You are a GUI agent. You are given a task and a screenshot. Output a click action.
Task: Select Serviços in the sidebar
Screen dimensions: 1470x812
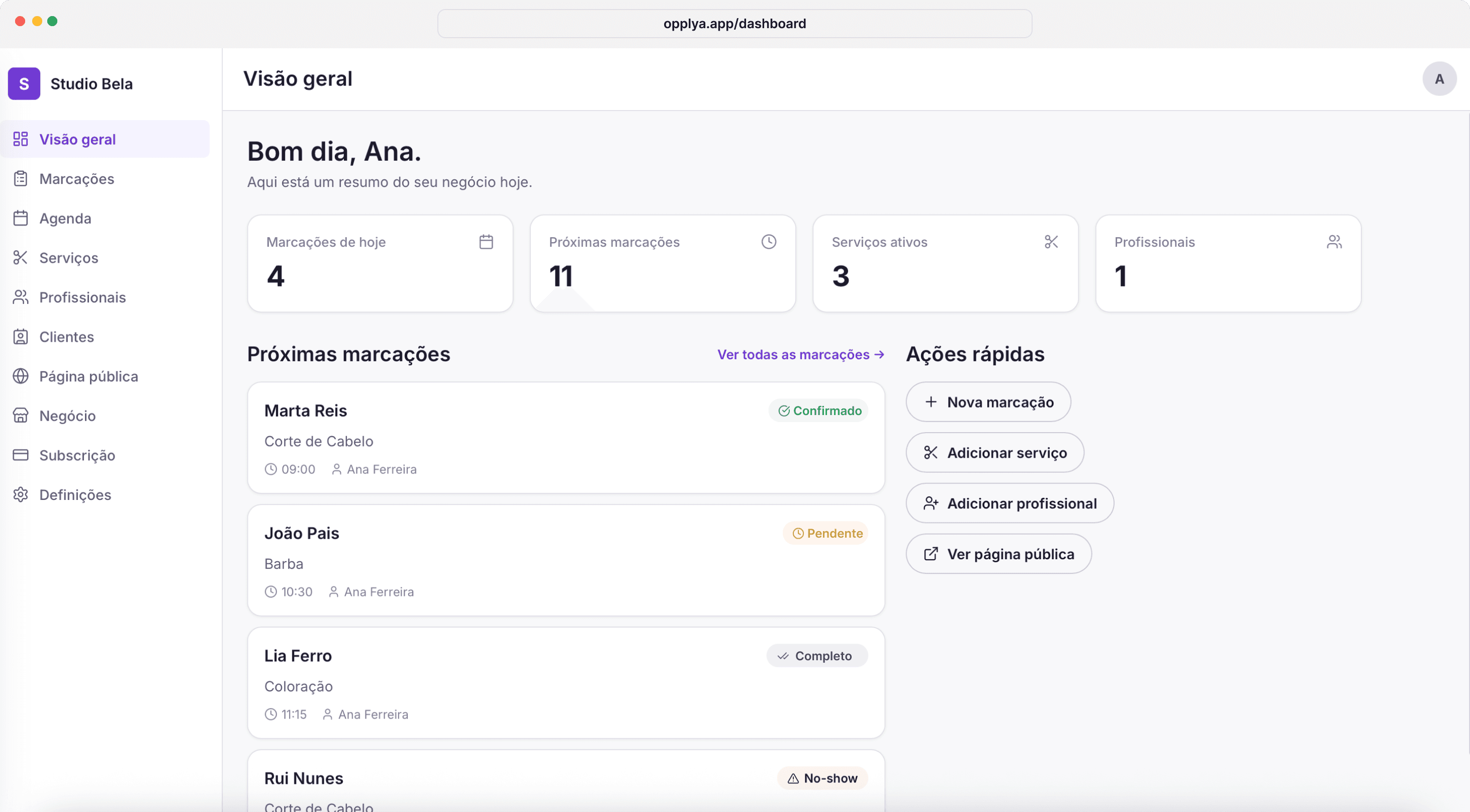point(105,258)
